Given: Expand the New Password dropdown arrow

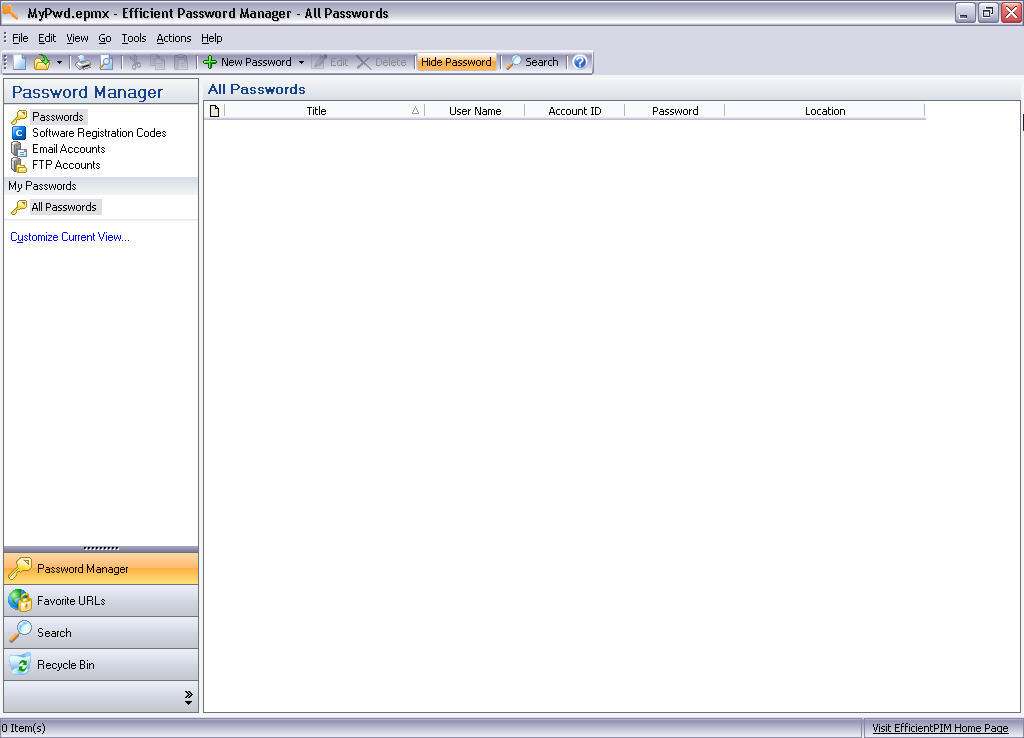Looking at the screenshot, I should click(x=301, y=63).
